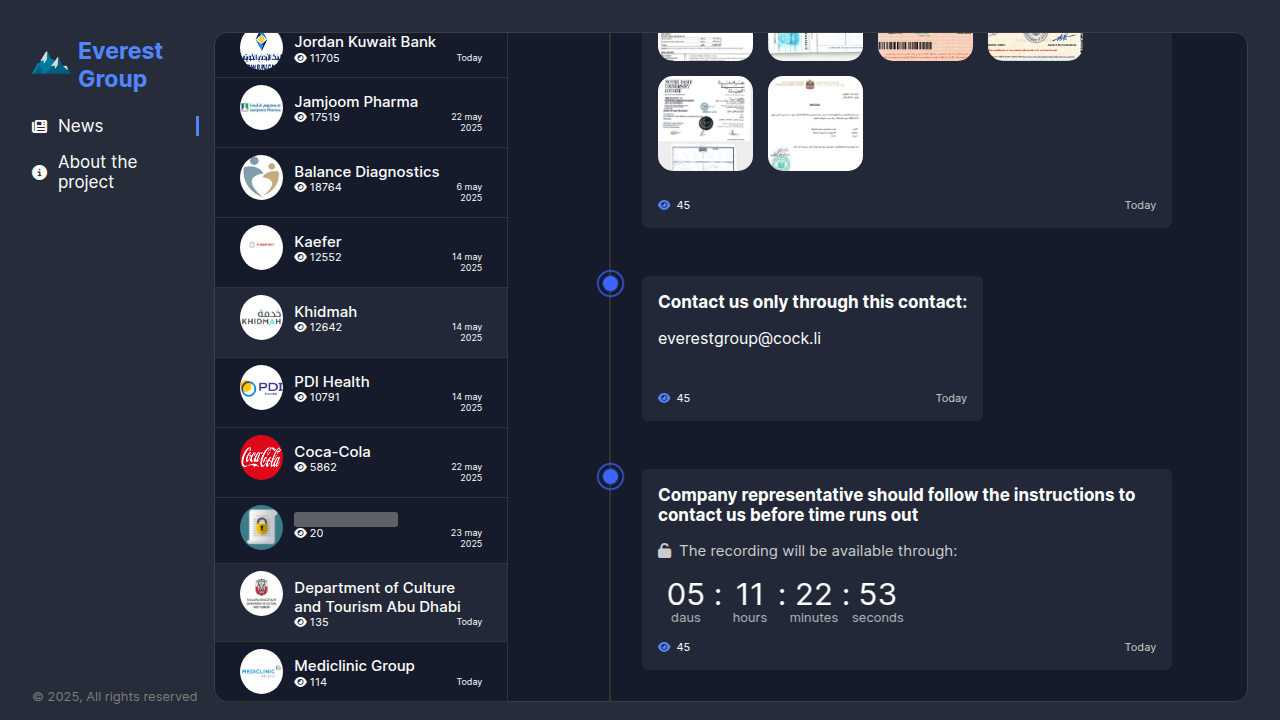1280x720 pixels.
Task: Click the Jamjoom Pharma logo
Action: (x=261, y=108)
